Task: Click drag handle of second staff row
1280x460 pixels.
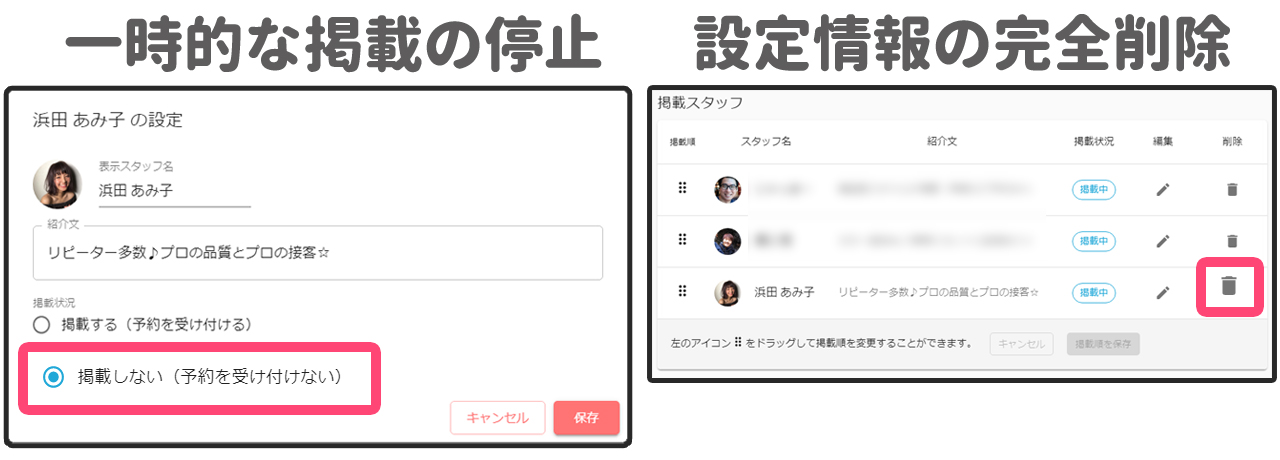Action: [682, 240]
